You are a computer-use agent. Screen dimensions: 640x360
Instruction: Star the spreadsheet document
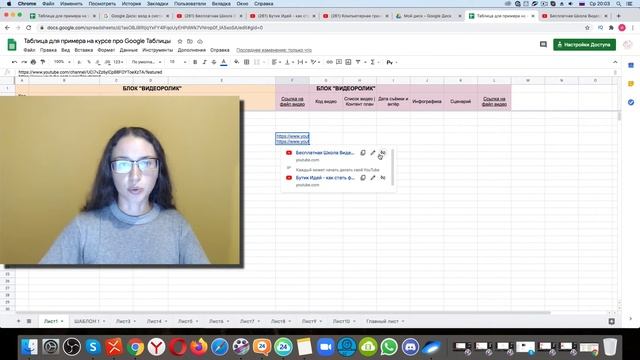180,41
